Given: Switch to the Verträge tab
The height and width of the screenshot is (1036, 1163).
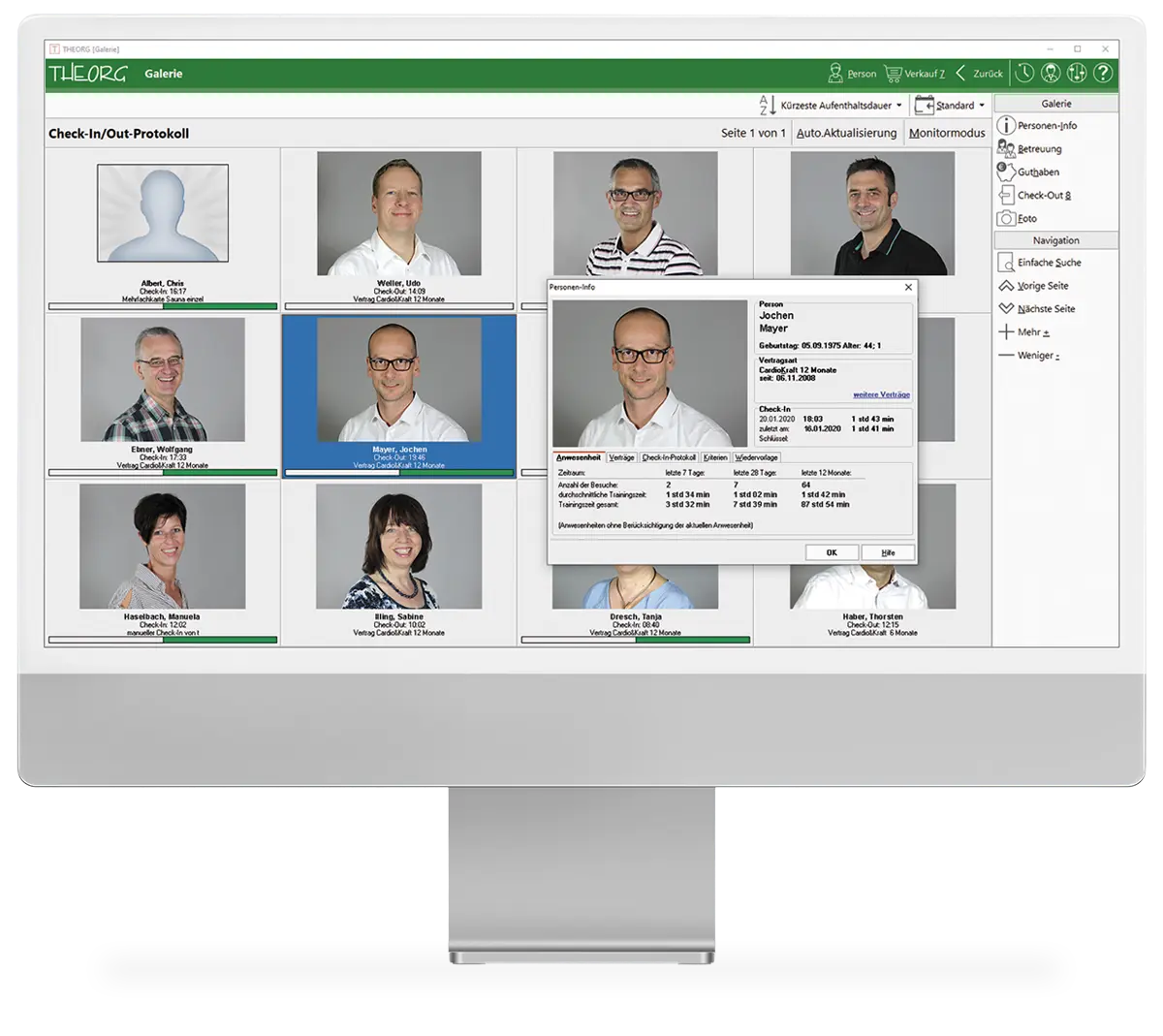Looking at the screenshot, I should click(621, 457).
